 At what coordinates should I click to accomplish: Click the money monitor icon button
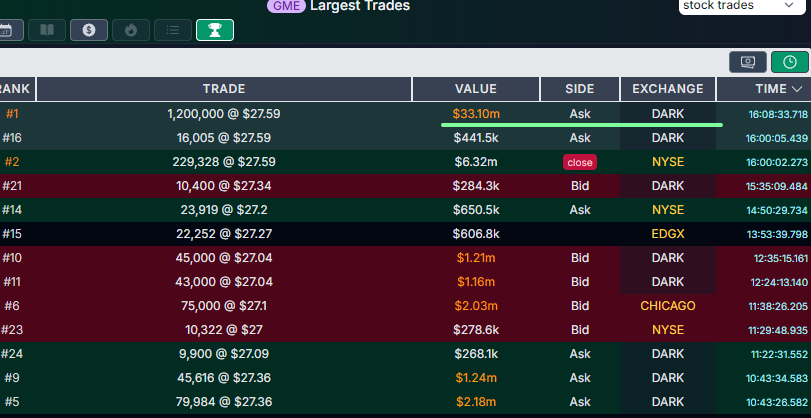click(x=748, y=62)
